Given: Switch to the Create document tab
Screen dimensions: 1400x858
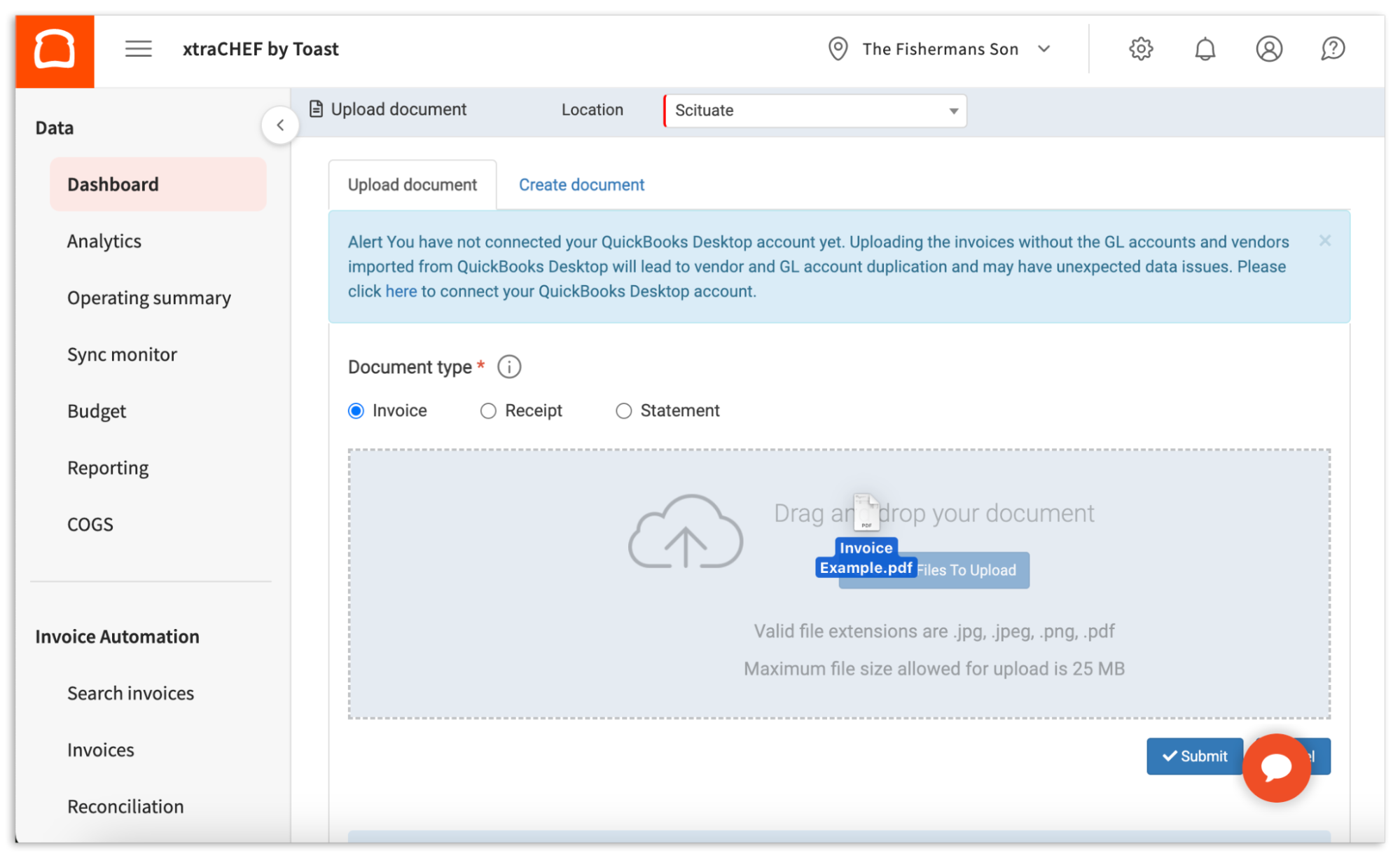Looking at the screenshot, I should pos(581,184).
